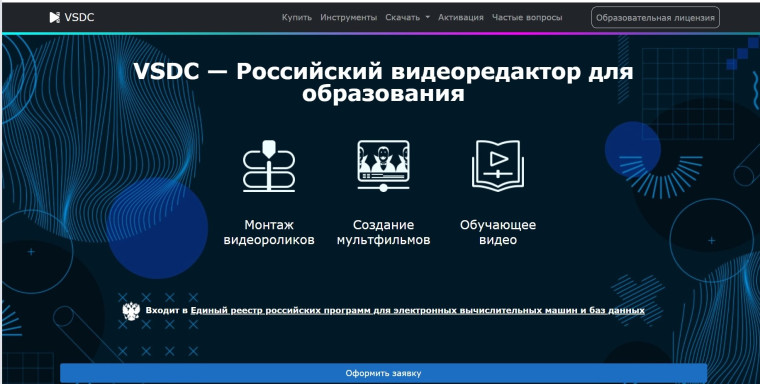Click the Оформить заявку button
The height and width of the screenshot is (384, 760).
(383, 373)
